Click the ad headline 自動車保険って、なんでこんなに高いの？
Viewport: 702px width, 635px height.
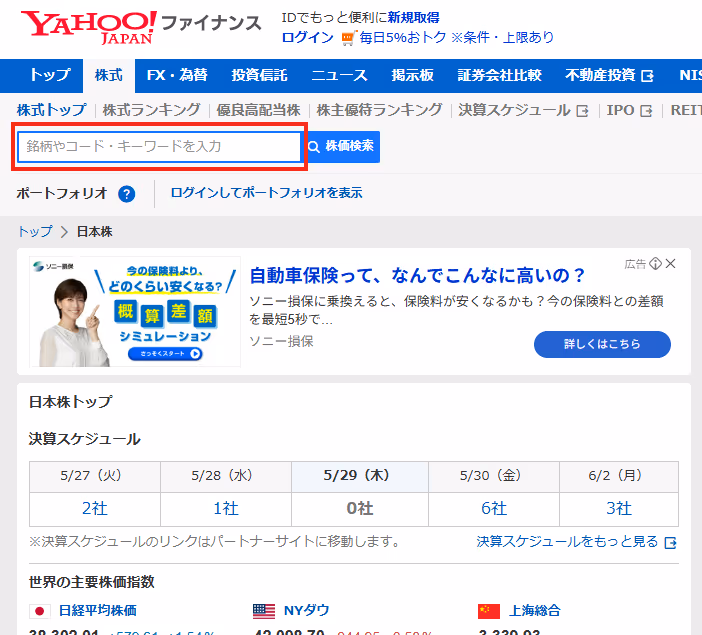point(417,275)
